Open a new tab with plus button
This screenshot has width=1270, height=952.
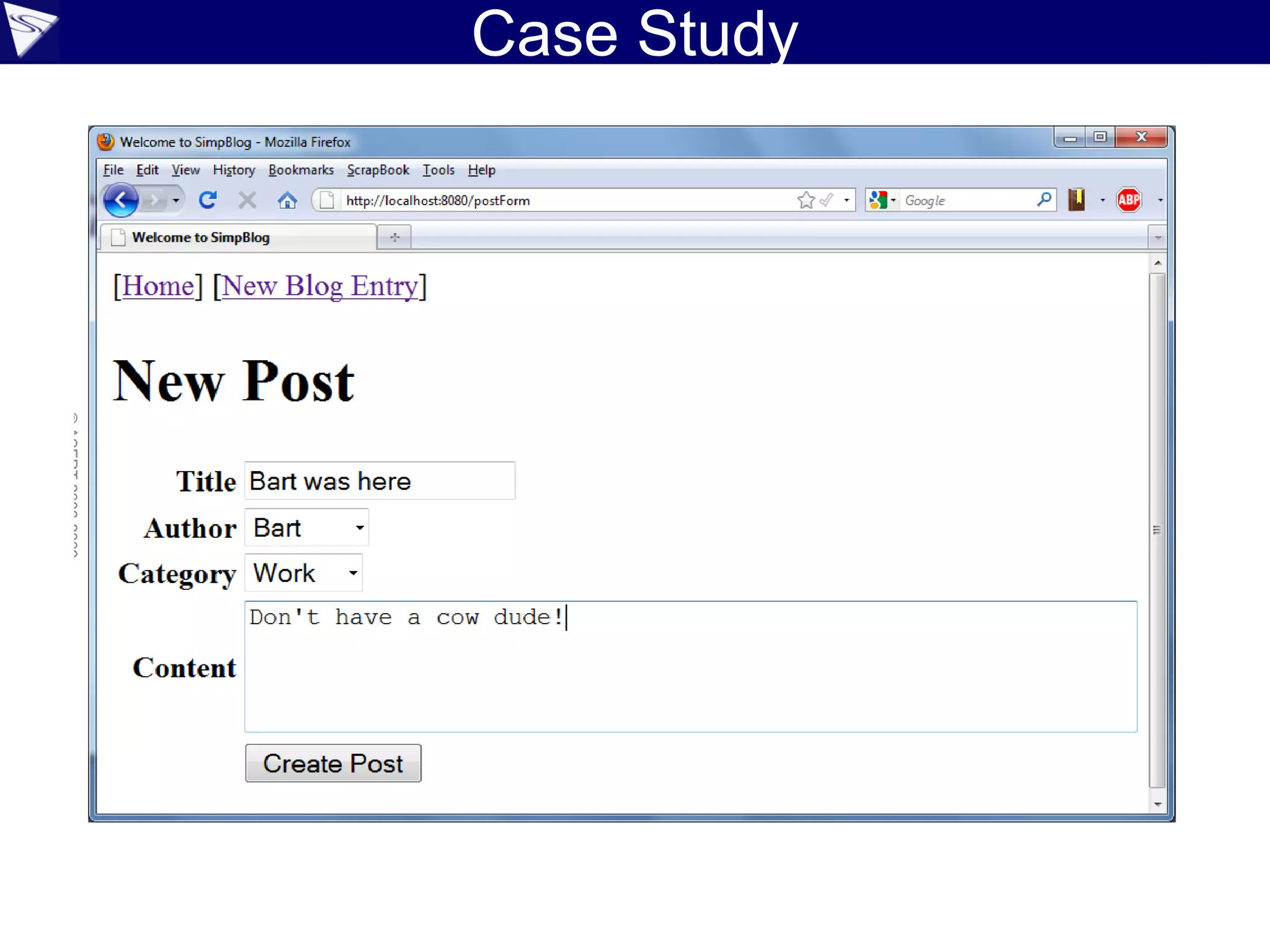[394, 237]
